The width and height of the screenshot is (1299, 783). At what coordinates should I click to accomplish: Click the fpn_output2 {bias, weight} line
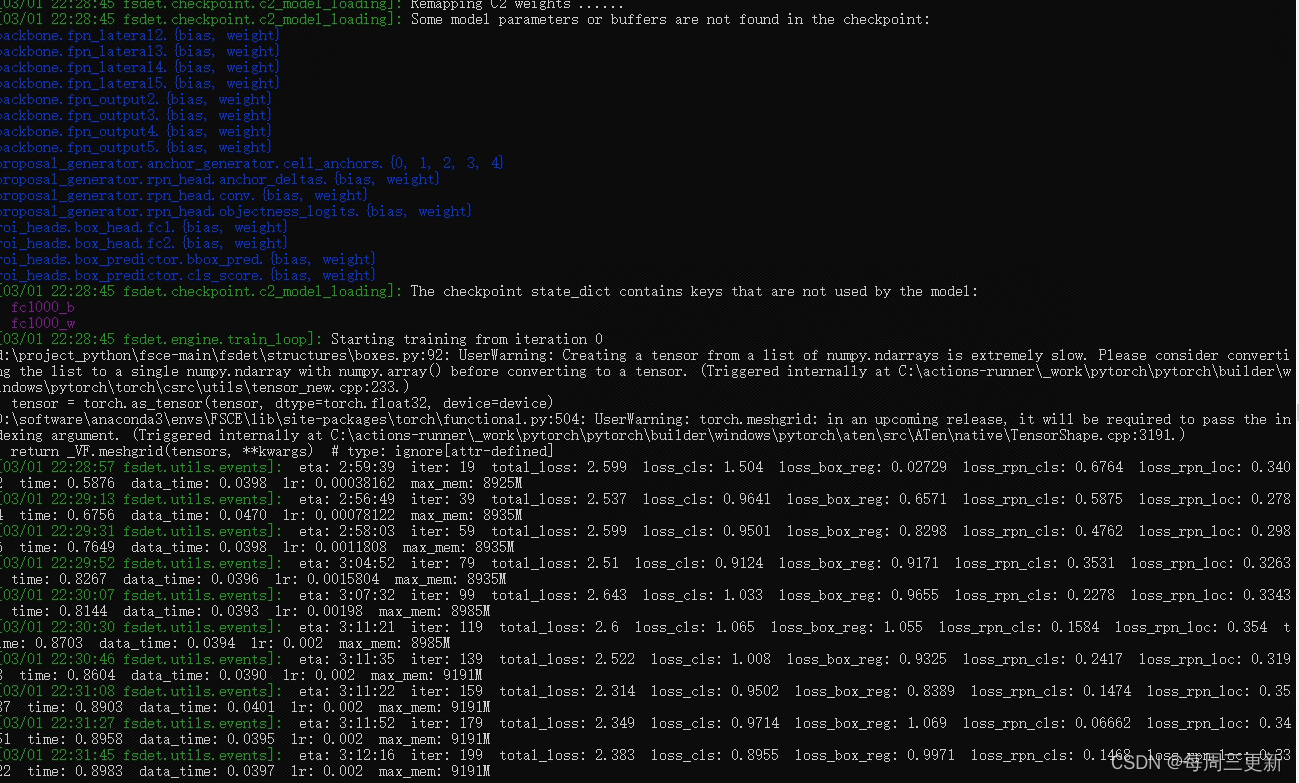[x=135, y=99]
